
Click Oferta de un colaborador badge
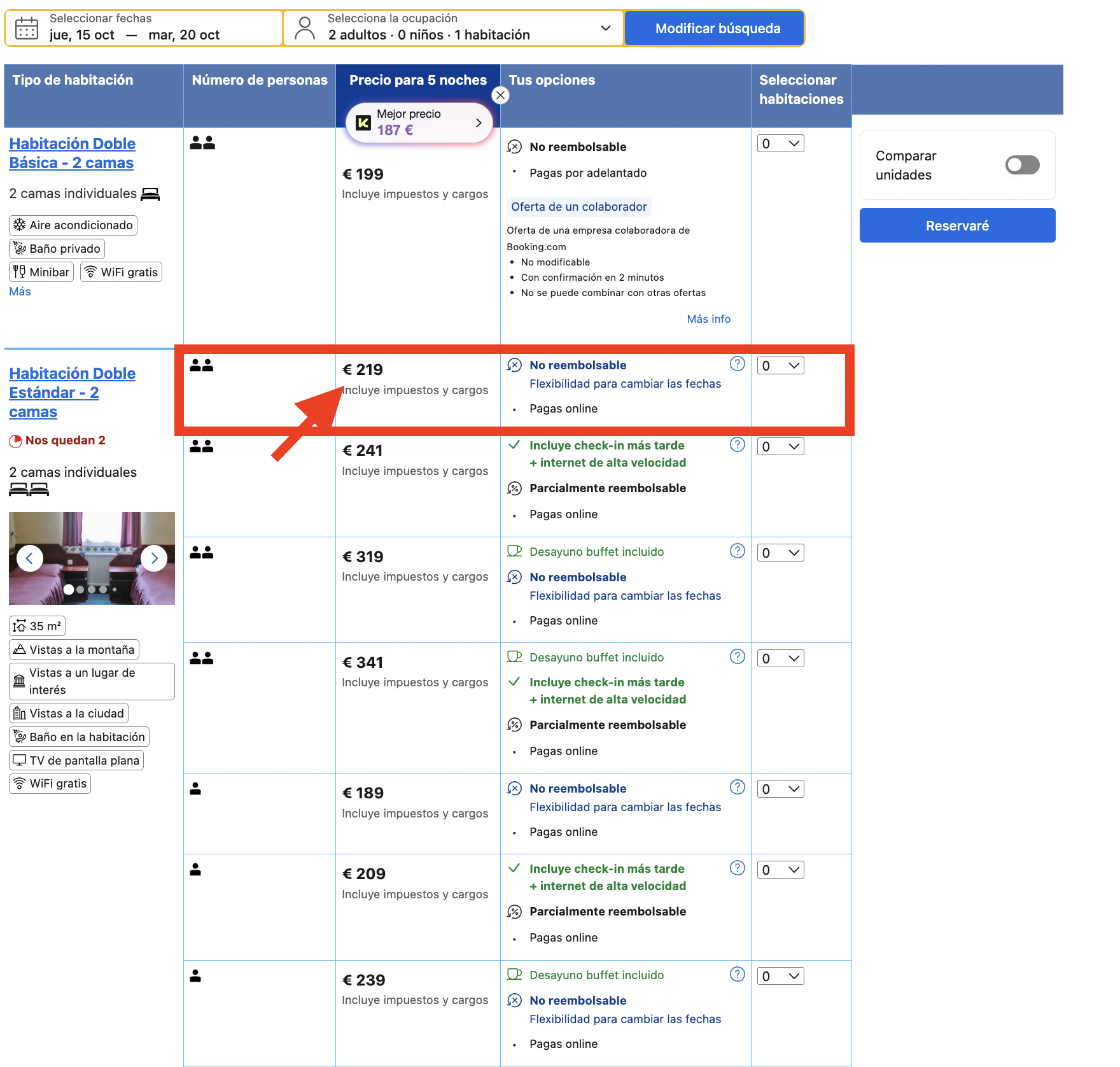coord(578,207)
